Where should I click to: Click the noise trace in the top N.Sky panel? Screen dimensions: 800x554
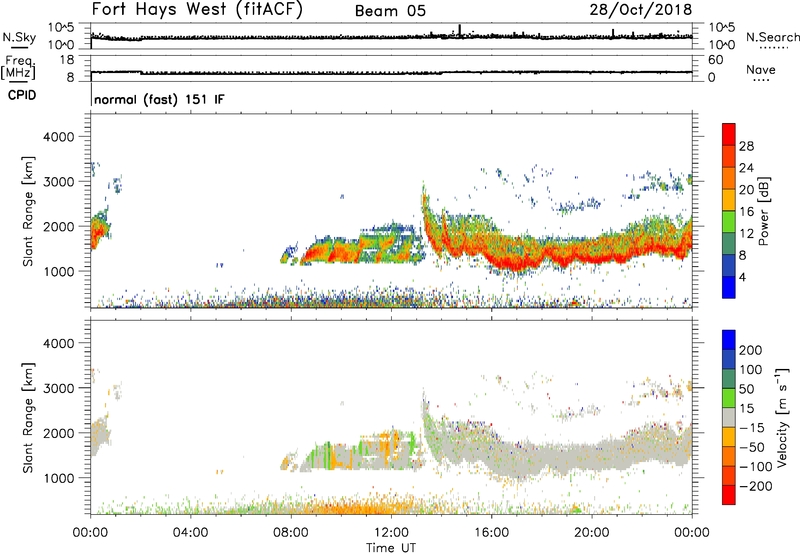(x=391, y=37)
